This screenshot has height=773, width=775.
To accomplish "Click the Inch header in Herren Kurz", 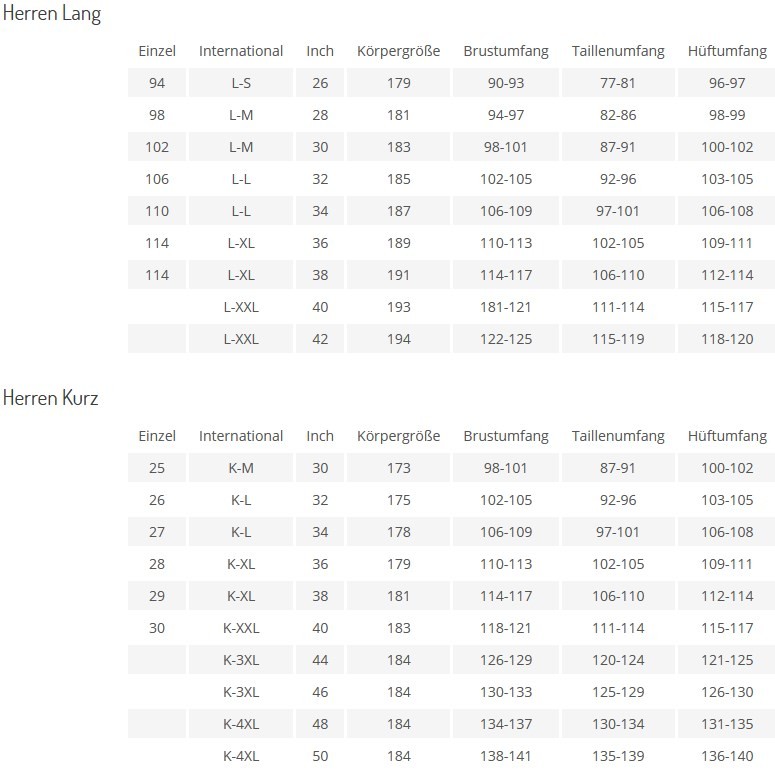I will [320, 436].
